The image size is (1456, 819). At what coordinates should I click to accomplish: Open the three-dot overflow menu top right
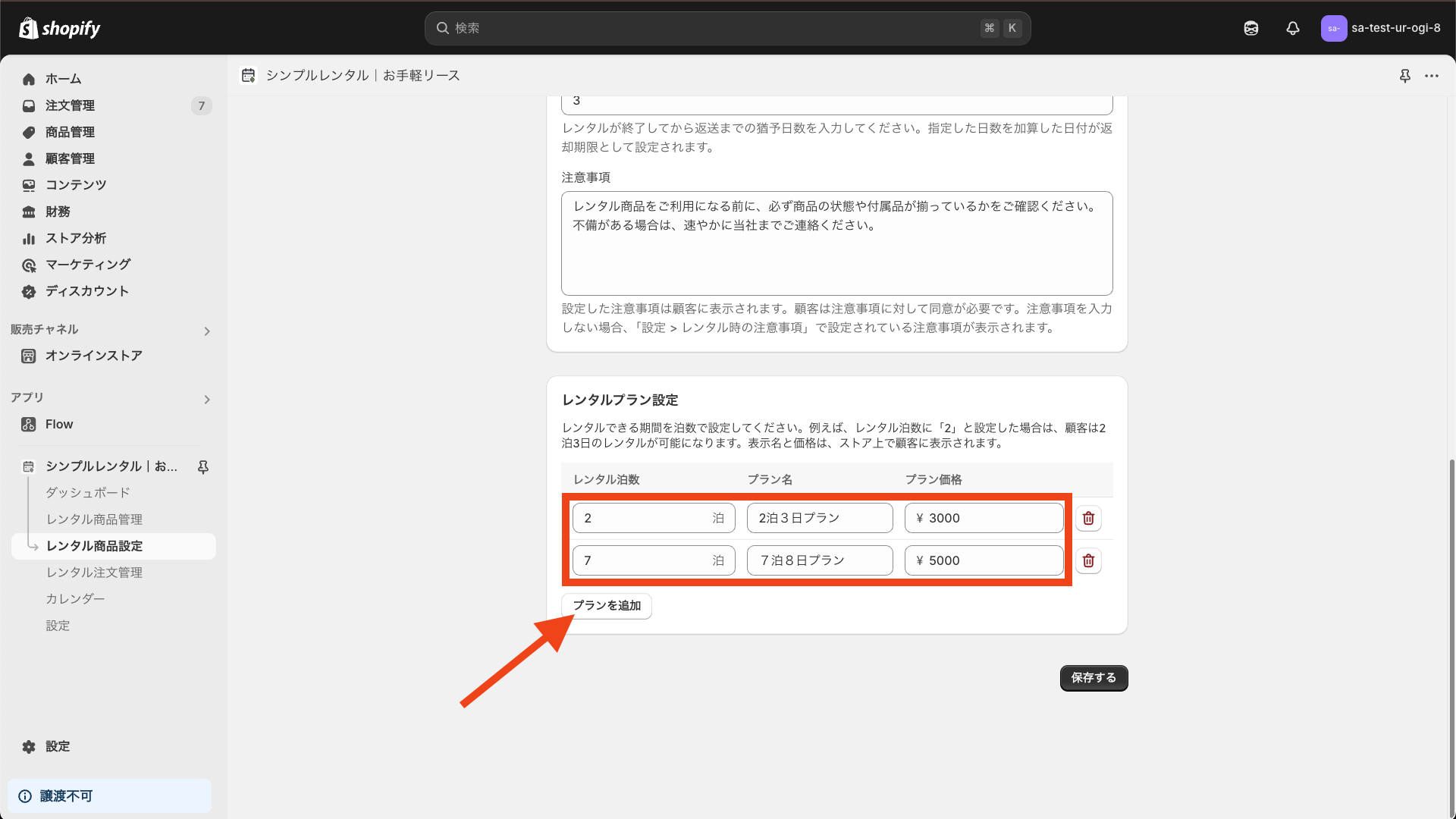[1432, 76]
